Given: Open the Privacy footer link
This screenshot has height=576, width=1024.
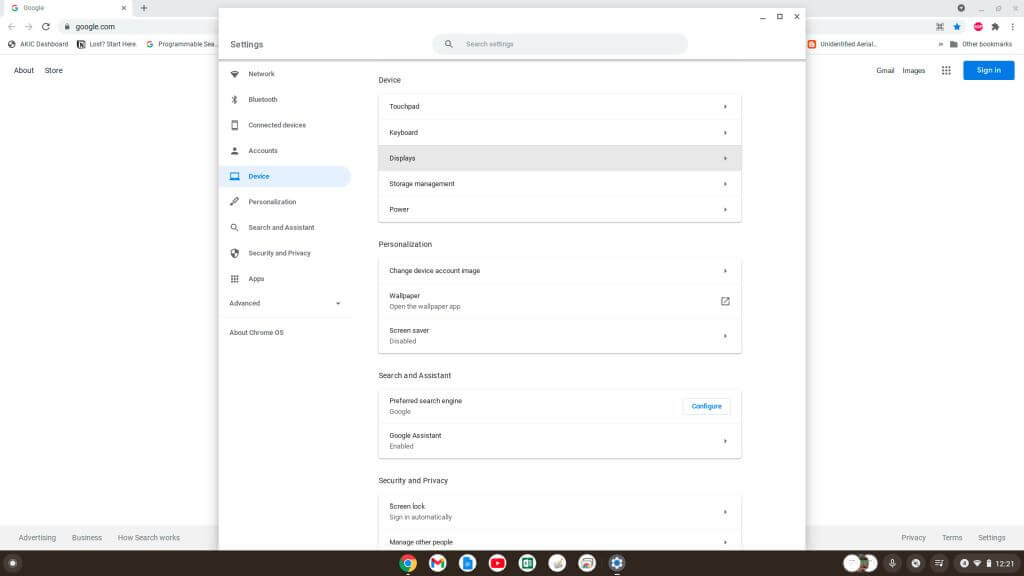Looking at the screenshot, I should click(914, 537).
